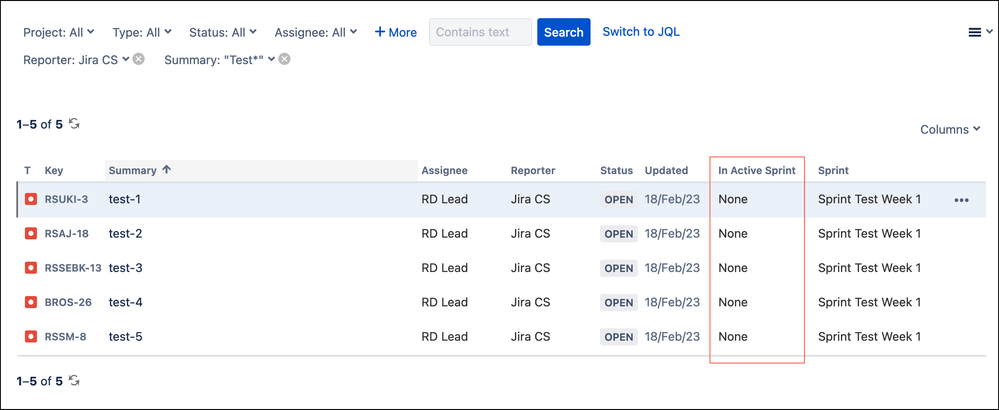999x410 pixels.
Task: Expand the Reporter: Jira CS filter dropdown
Action: [x=76, y=59]
